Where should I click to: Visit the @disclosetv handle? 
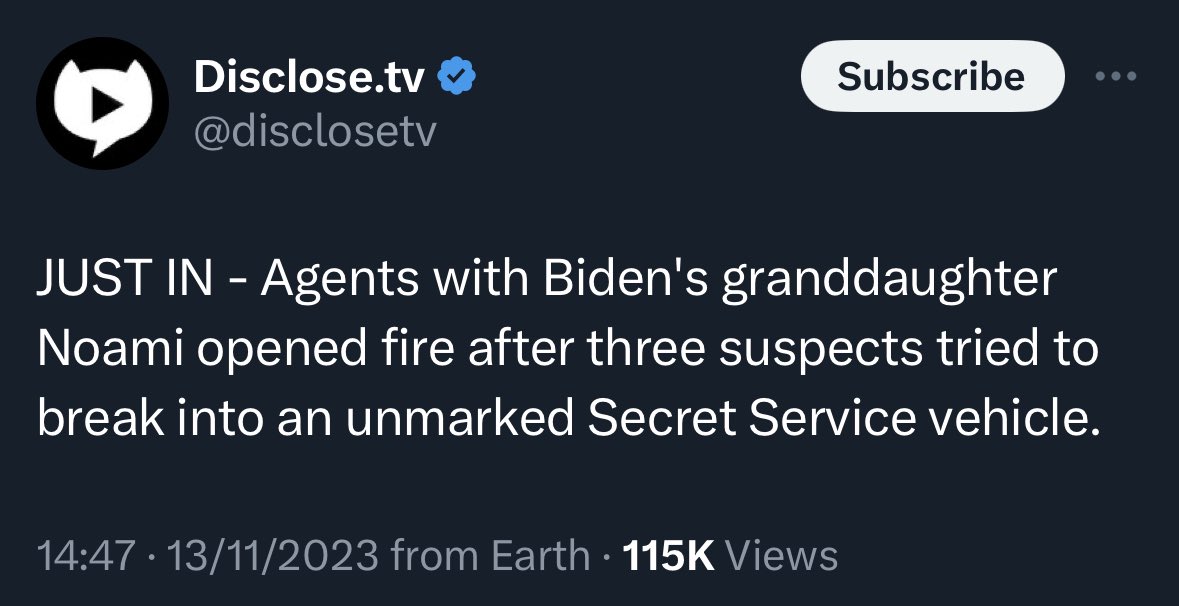coord(315,133)
